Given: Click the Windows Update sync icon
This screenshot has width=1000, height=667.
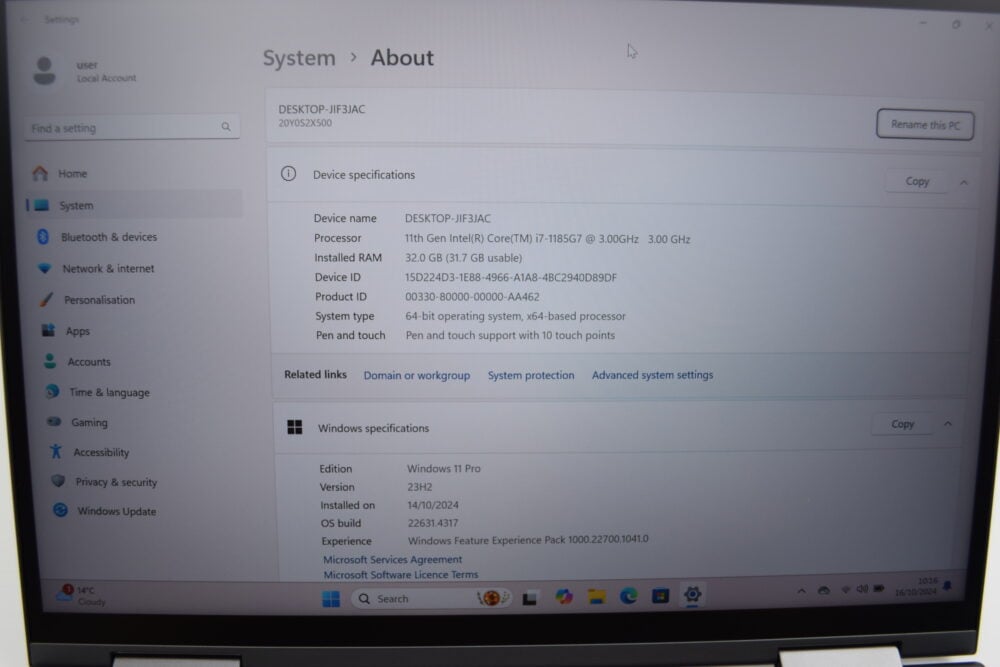Looking at the screenshot, I should (x=61, y=510).
